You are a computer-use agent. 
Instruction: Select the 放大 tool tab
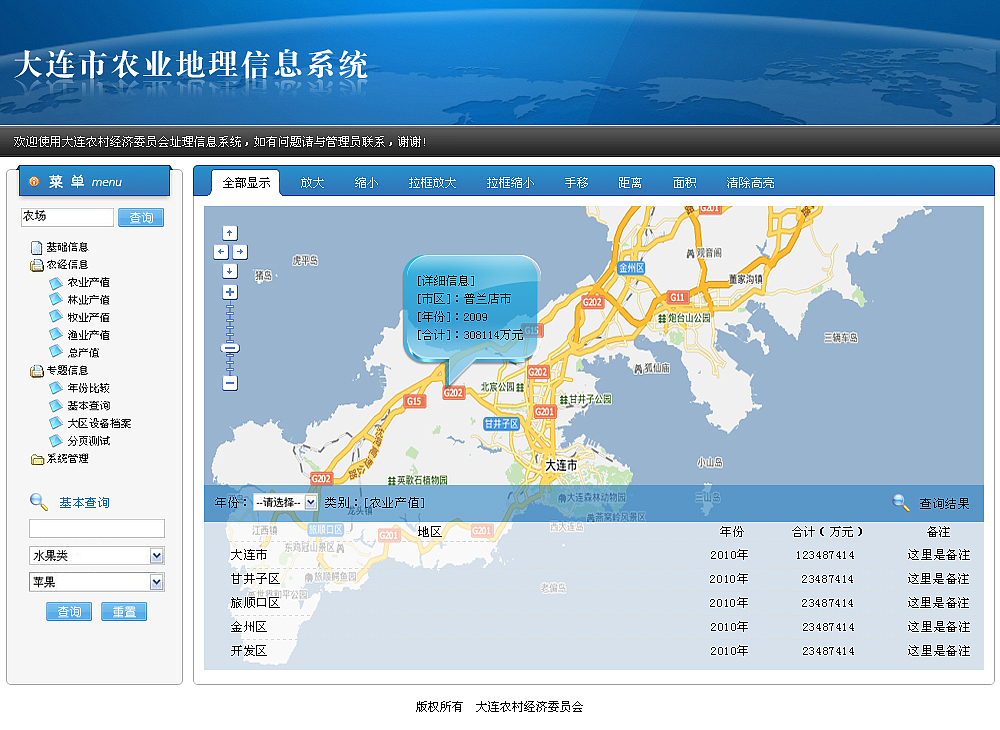[312, 183]
